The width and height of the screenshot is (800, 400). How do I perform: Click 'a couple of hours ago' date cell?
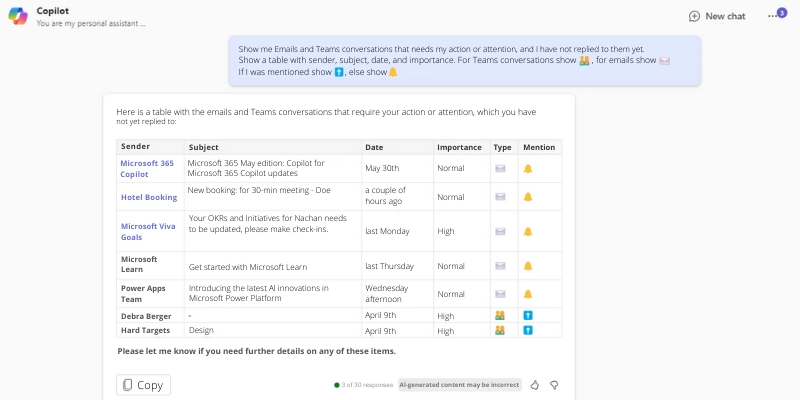tap(397, 197)
